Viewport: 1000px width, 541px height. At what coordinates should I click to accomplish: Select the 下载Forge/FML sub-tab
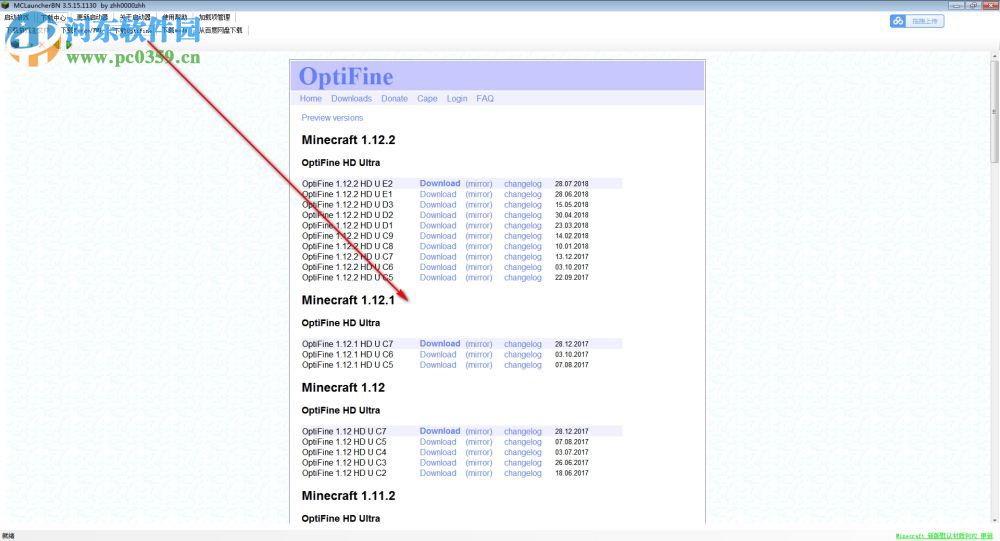[81, 30]
